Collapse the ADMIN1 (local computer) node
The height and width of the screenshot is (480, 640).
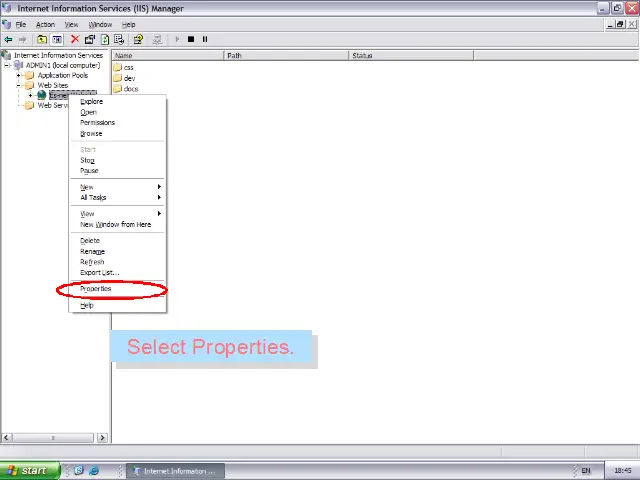point(7,65)
